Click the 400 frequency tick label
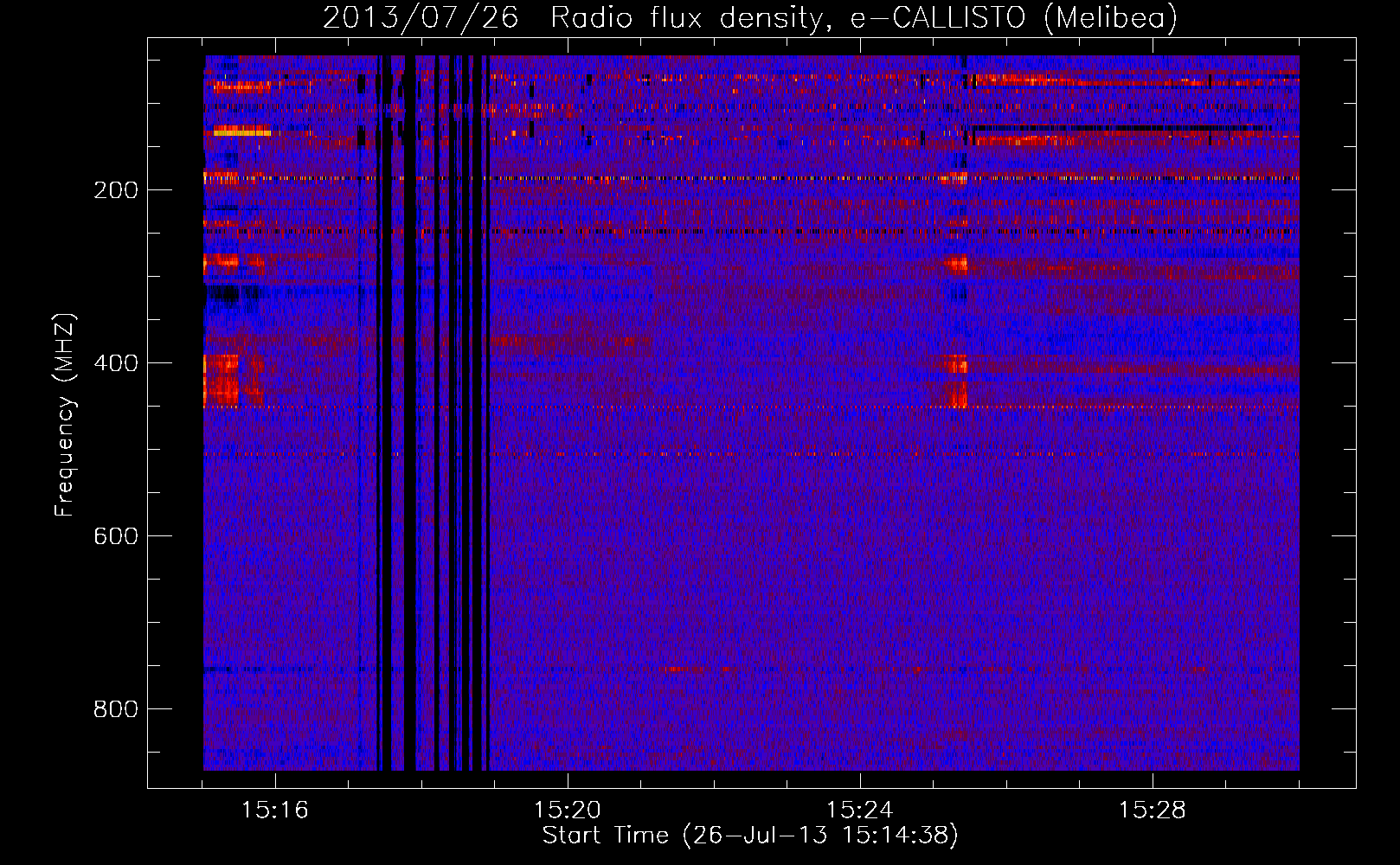Screen dimensions: 1400x865 [116, 363]
